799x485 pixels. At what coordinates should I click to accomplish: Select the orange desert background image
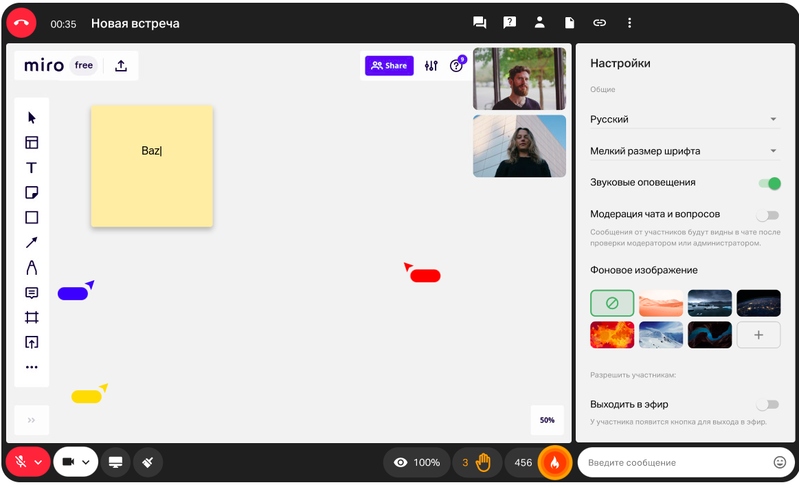(661, 303)
